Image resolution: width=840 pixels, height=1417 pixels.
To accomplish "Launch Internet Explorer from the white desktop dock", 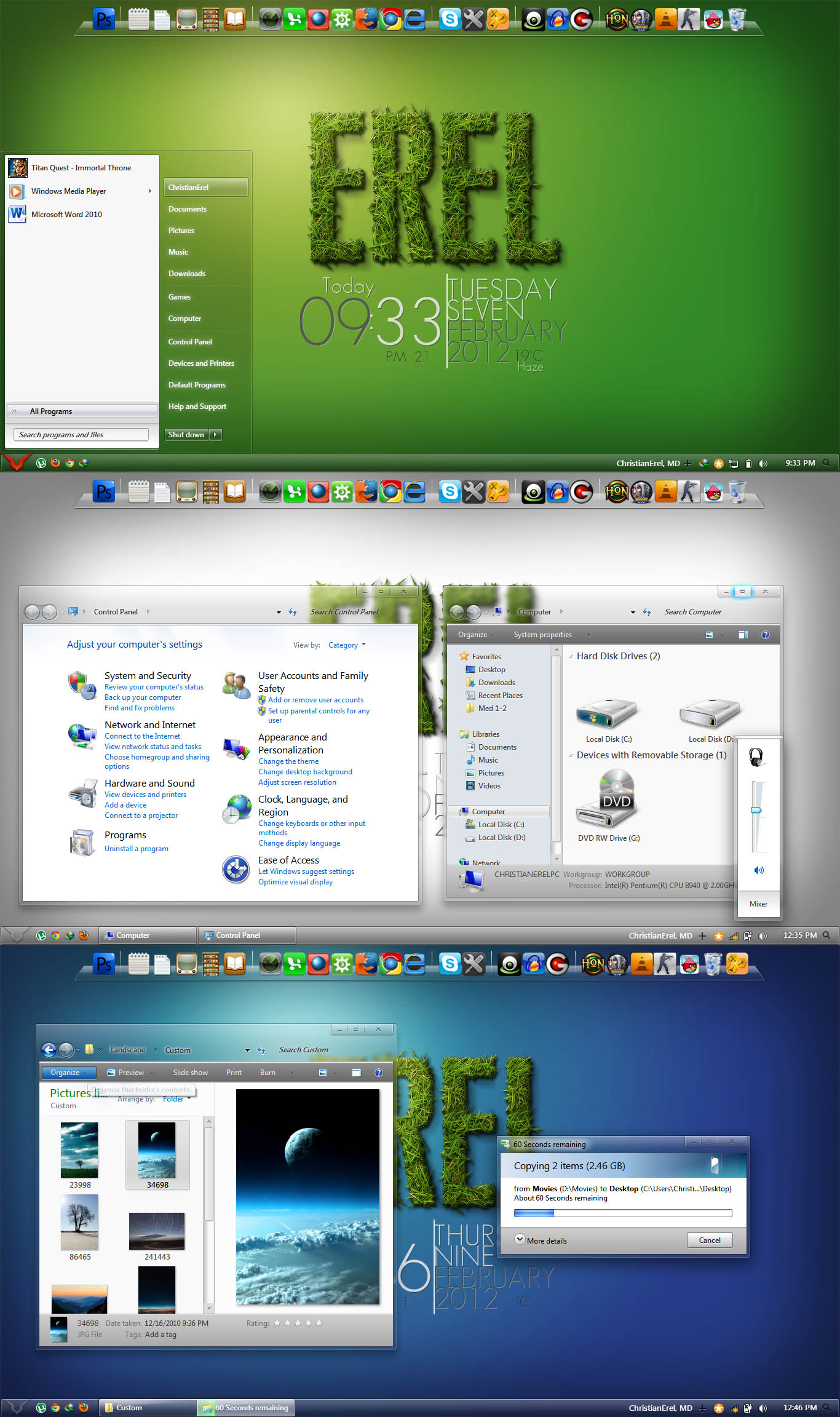I will point(414,492).
